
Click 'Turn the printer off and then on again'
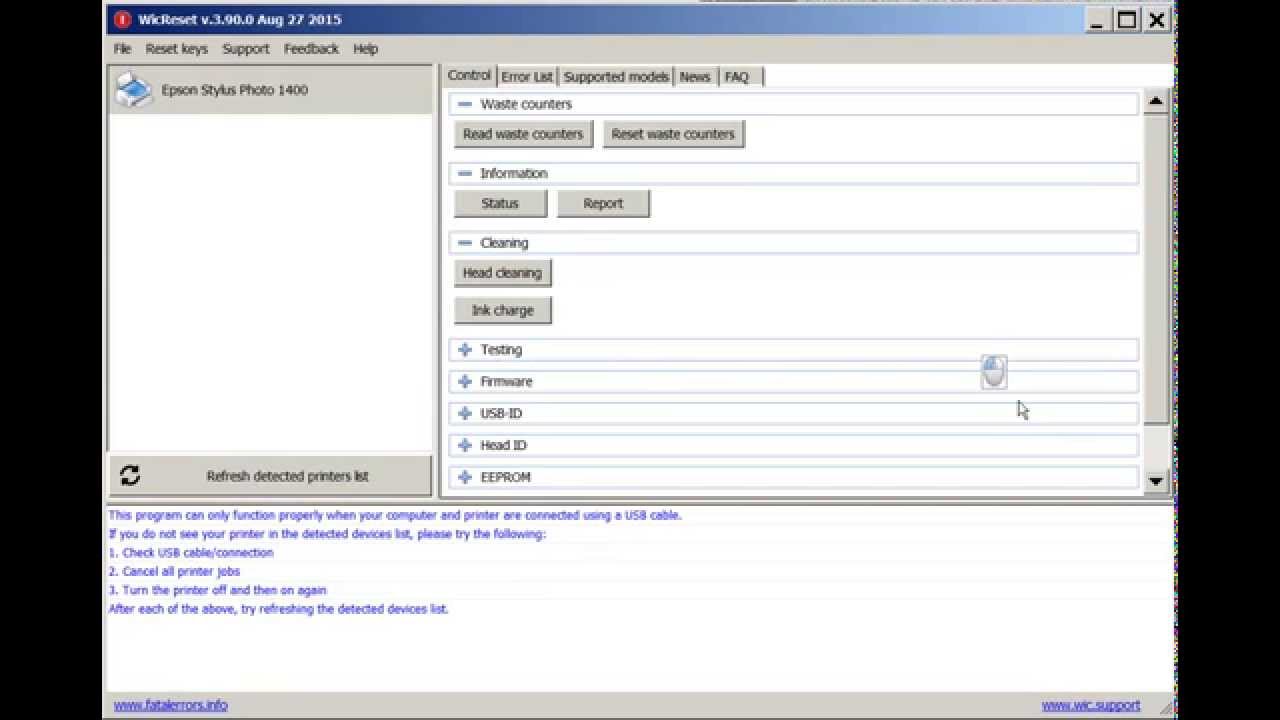point(225,591)
